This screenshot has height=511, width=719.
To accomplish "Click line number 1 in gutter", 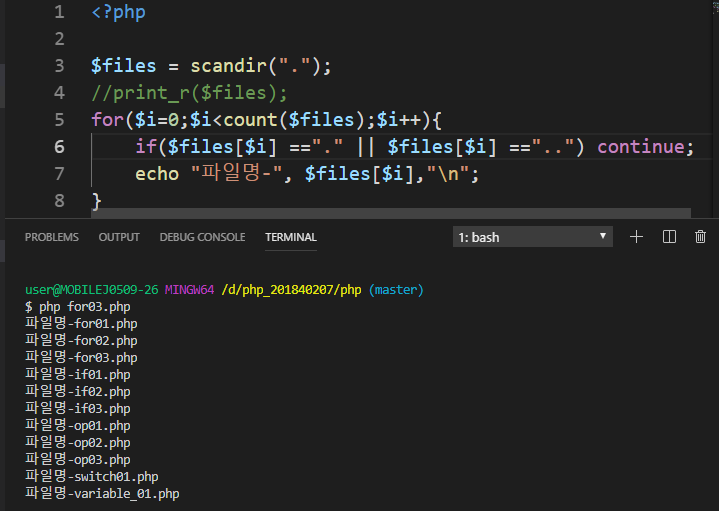I will coord(59,12).
